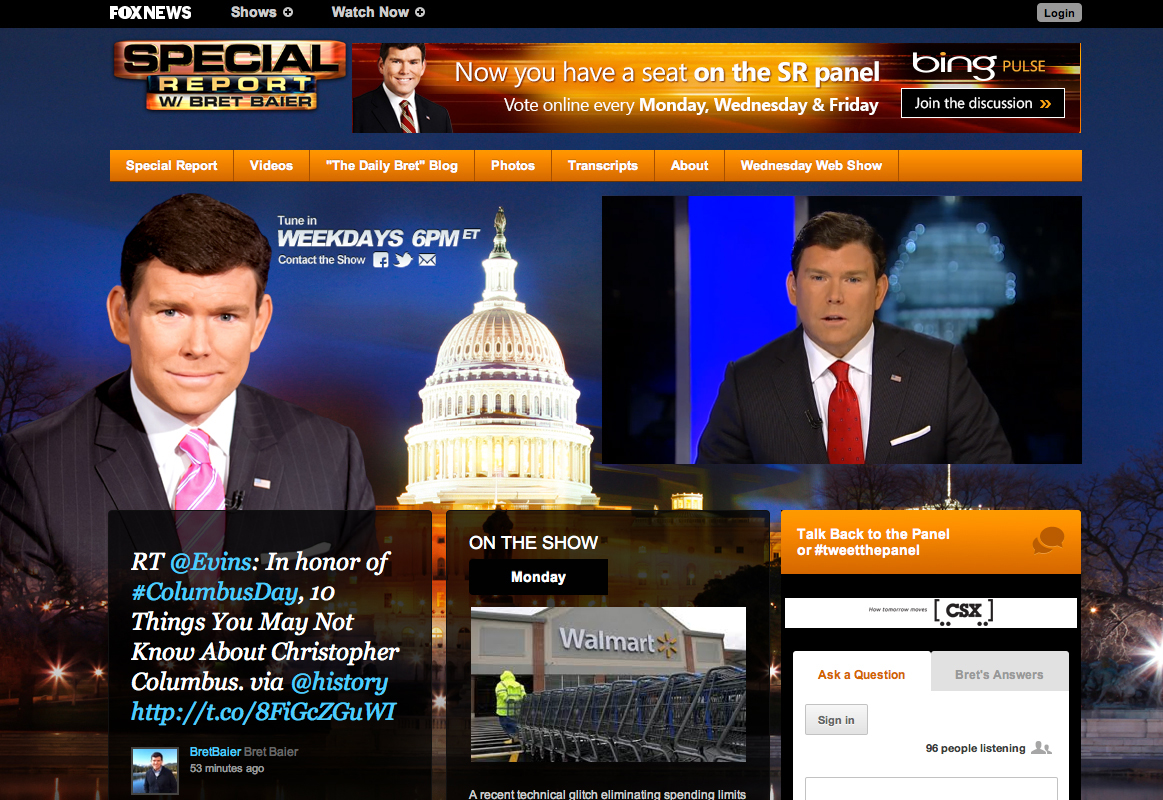The image size is (1163, 800).
Task: Open the About nav item
Action: coord(689,165)
